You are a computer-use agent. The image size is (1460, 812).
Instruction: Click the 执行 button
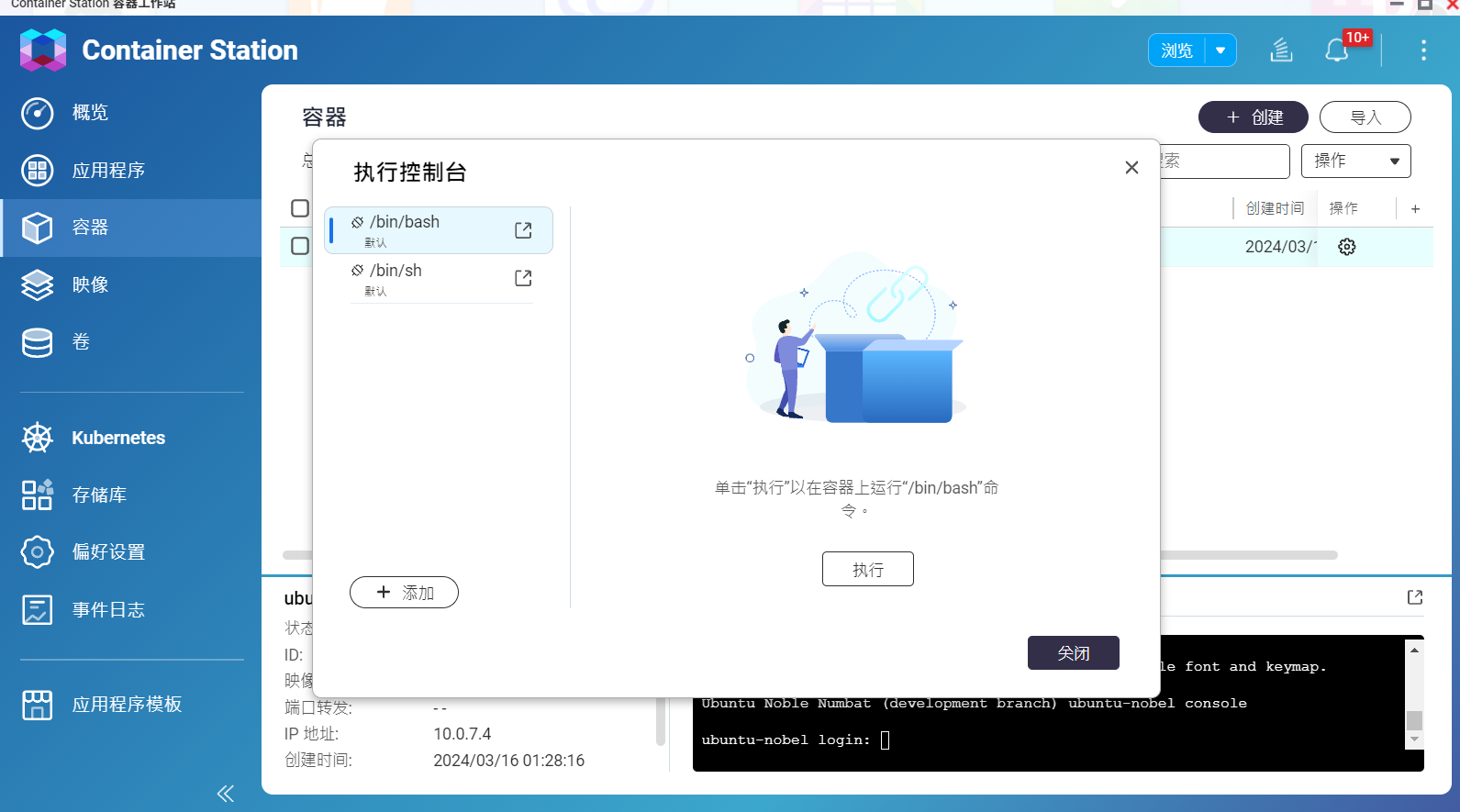867,569
